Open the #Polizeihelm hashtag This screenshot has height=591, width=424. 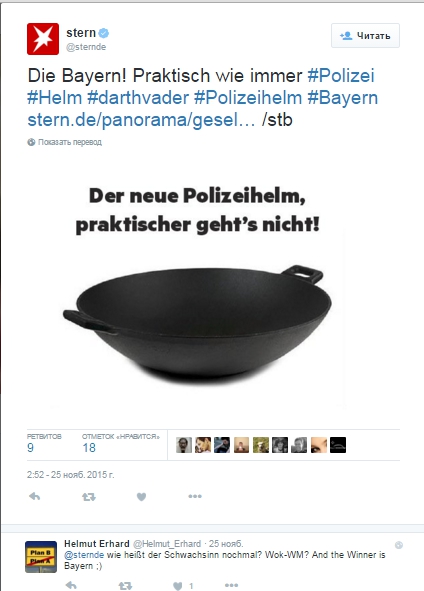[x=248, y=98]
